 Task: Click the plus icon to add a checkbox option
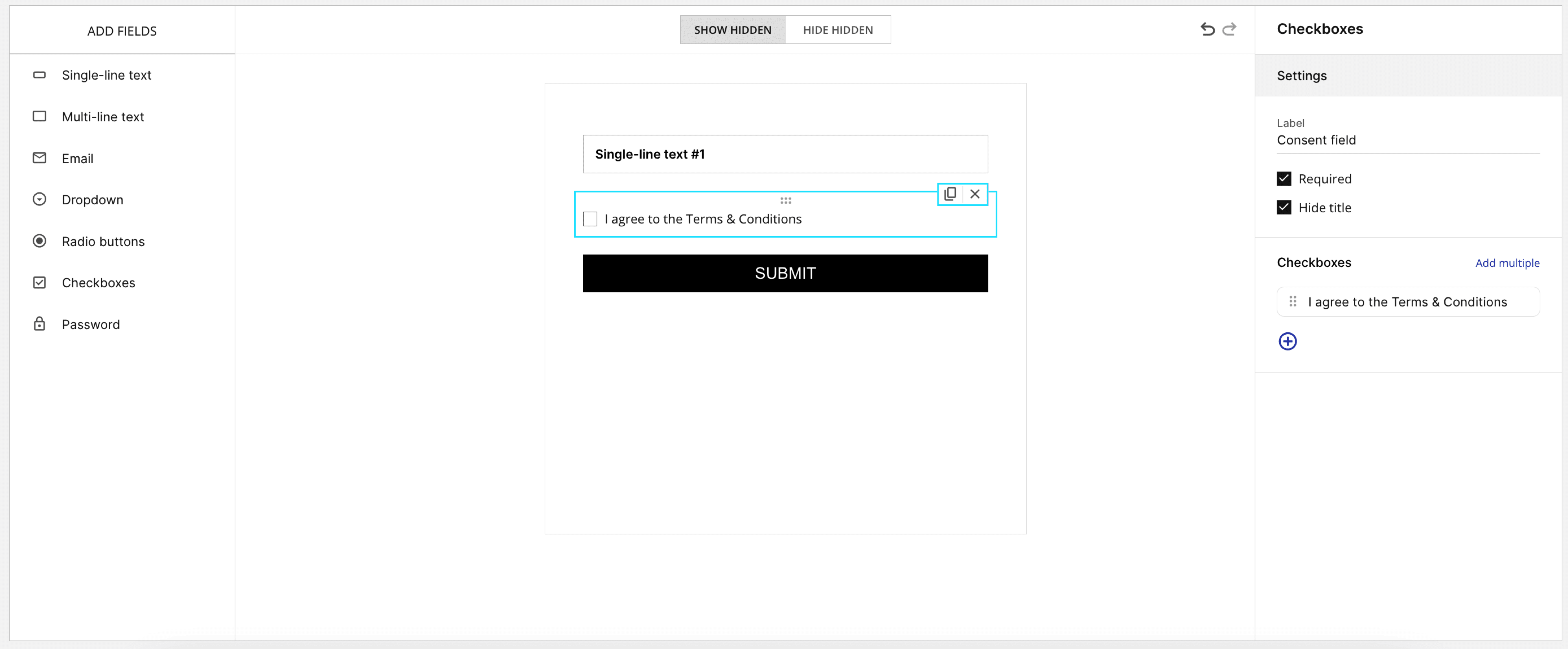[1287, 341]
